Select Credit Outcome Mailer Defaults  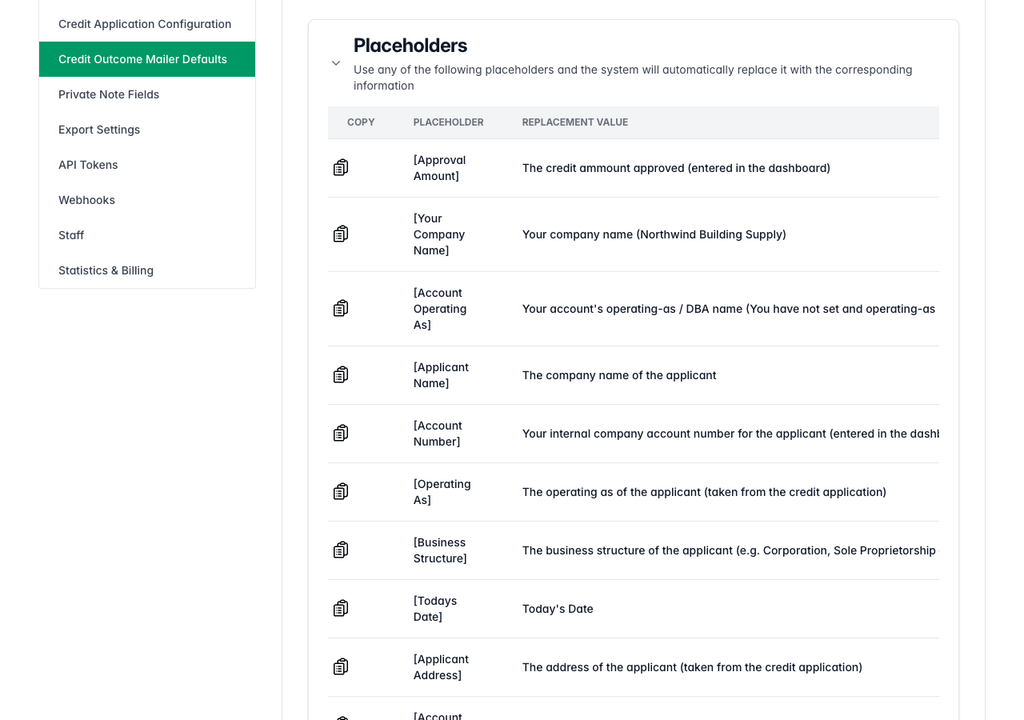[x=147, y=59]
